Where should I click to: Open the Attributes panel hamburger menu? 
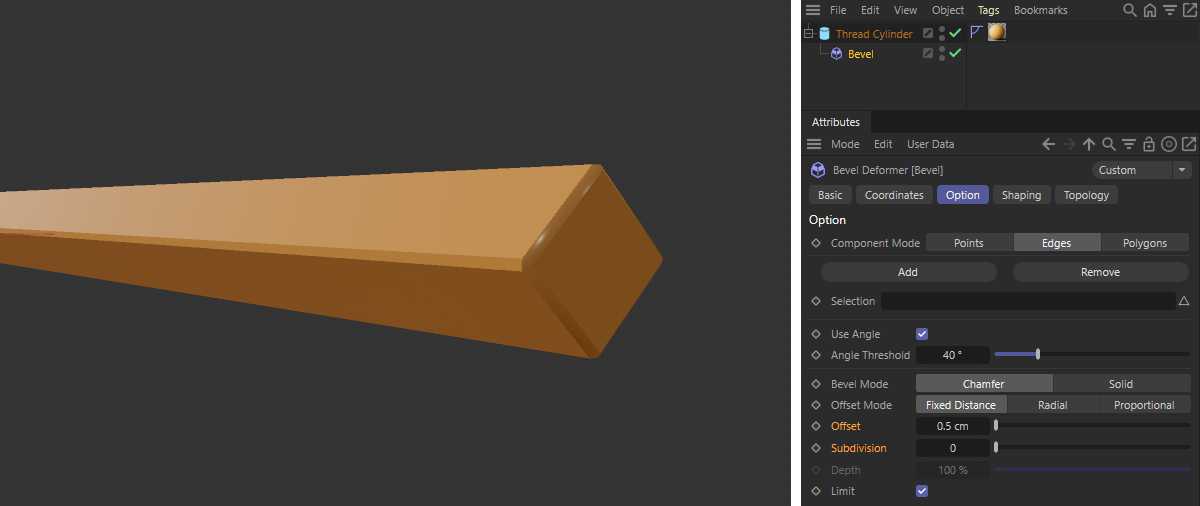point(813,144)
